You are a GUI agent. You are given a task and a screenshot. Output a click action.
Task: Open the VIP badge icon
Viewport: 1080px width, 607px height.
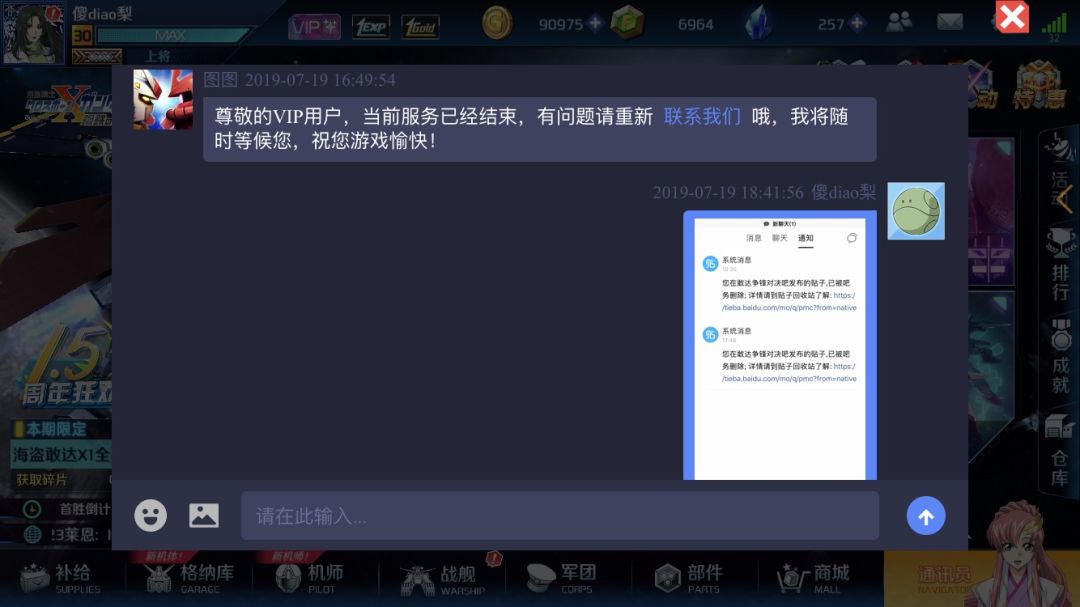[x=314, y=27]
